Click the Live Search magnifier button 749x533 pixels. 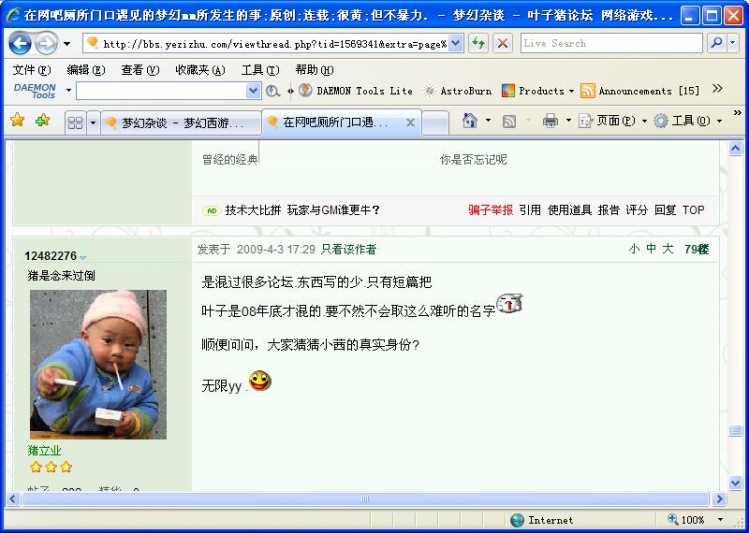717,43
